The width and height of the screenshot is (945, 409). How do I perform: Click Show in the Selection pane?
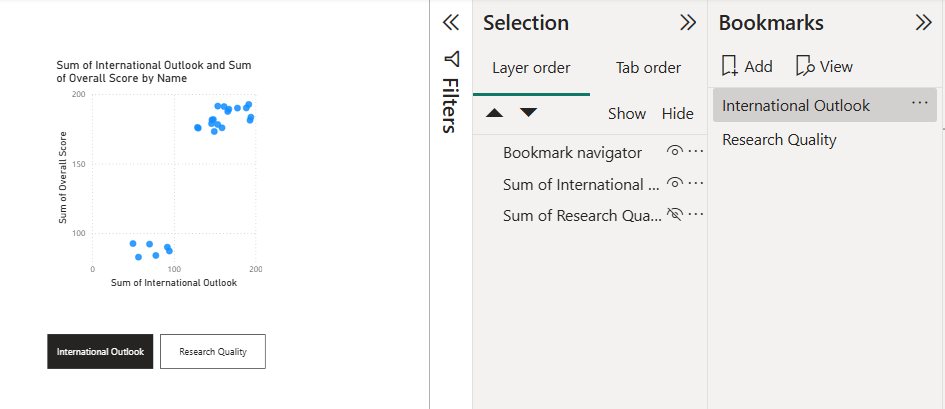627,113
